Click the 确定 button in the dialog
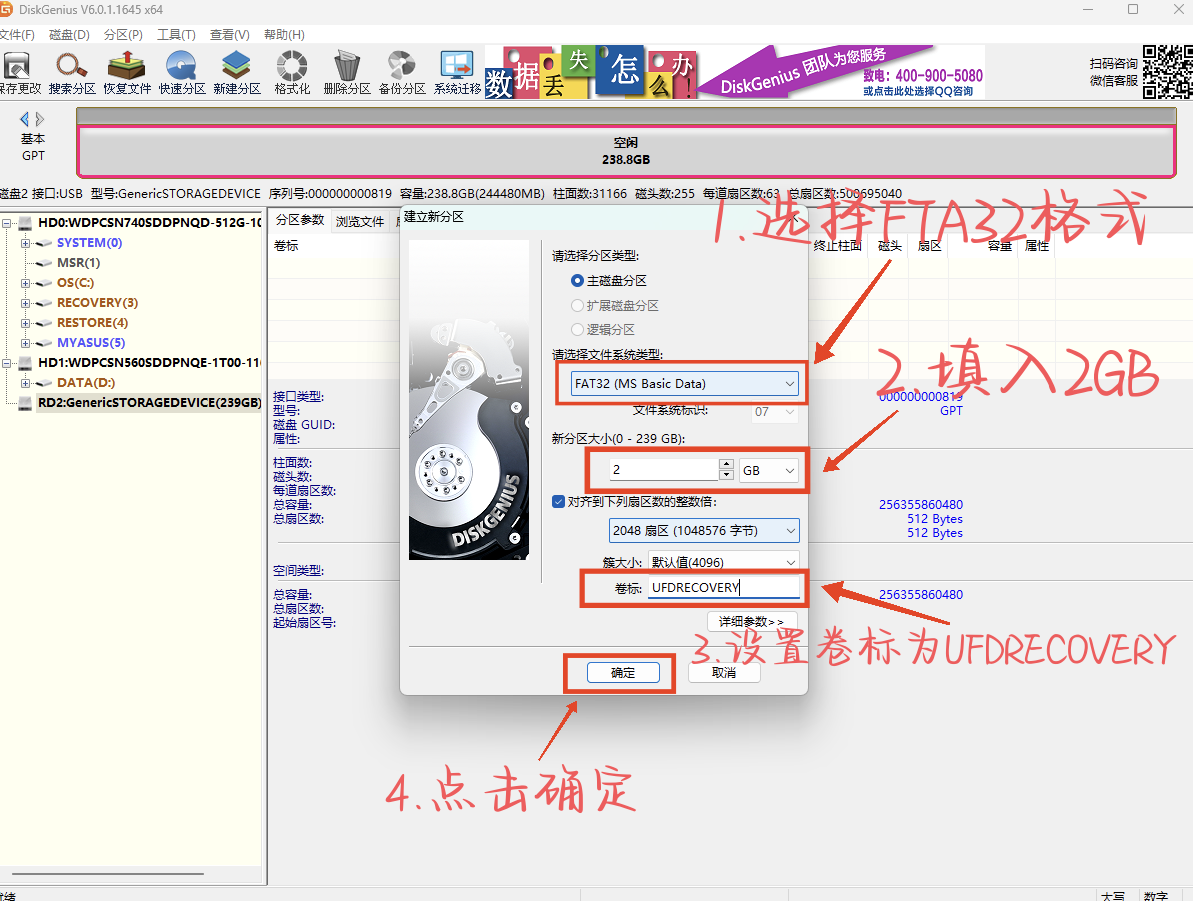Screen dimensions: 1193x901 point(623,673)
